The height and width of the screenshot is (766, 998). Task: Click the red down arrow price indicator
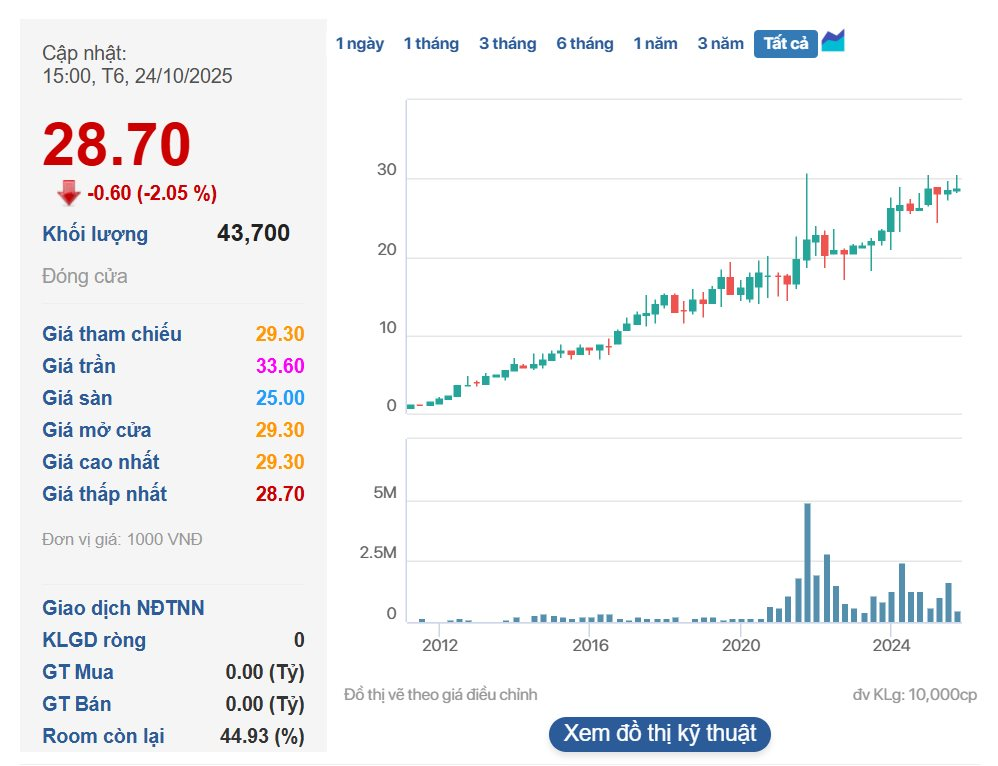pyautogui.click(x=69, y=193)
